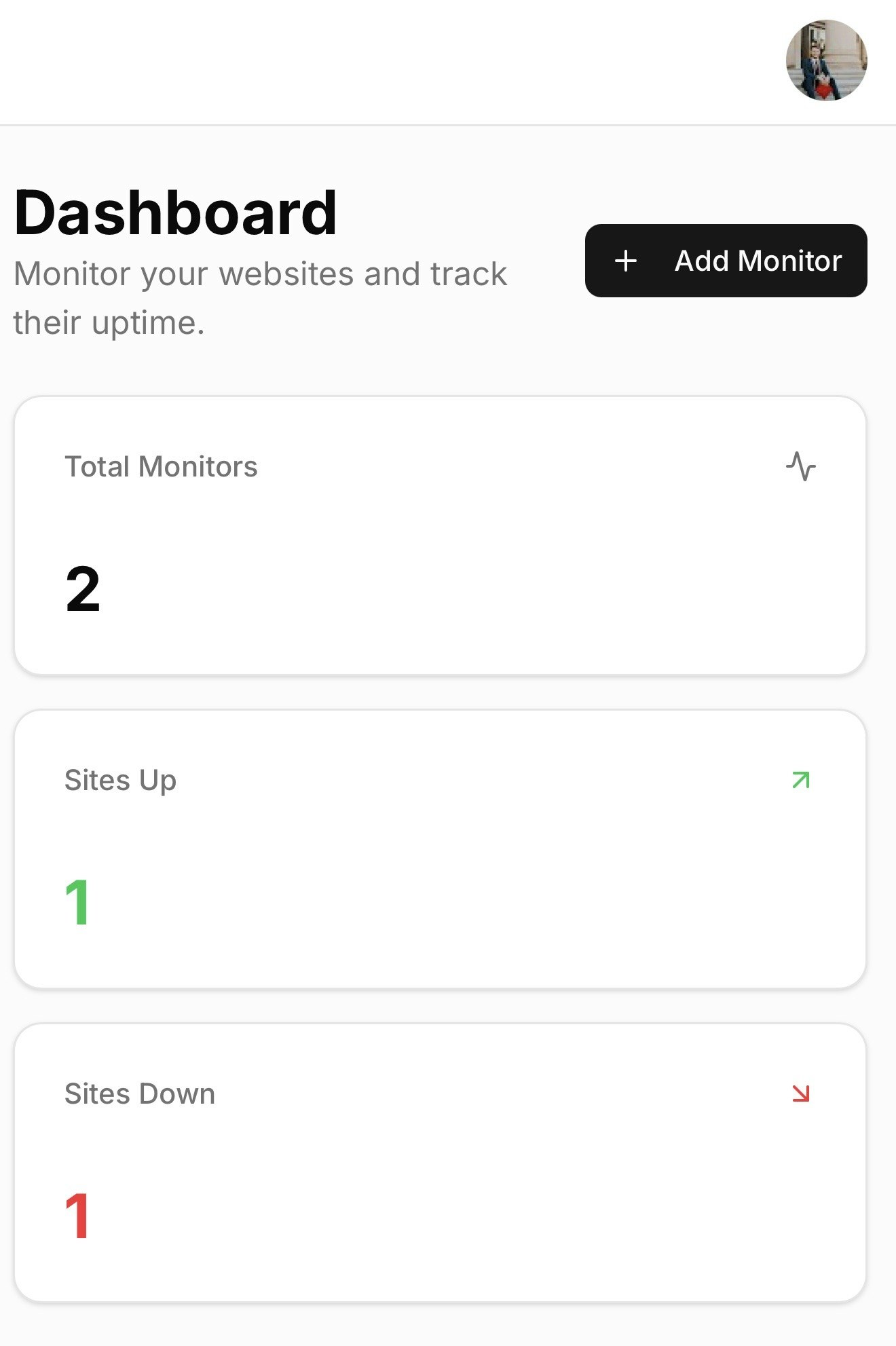Open the Sites Down card
Viewport: 896px width, 1346px height.
(441, 1164)
